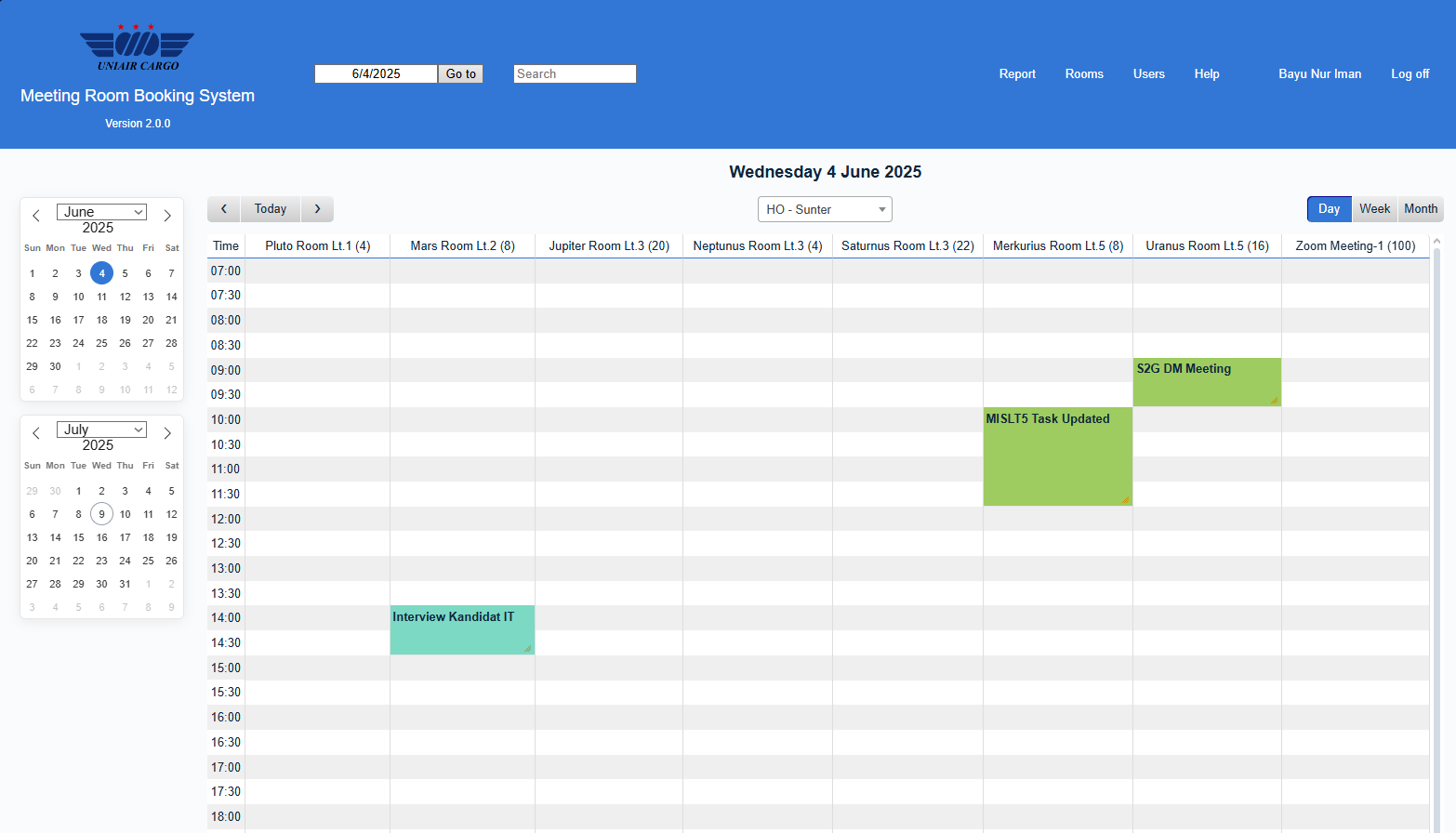Click previous month arrow on June calendar
The image size is (1456, 833).
36,216
